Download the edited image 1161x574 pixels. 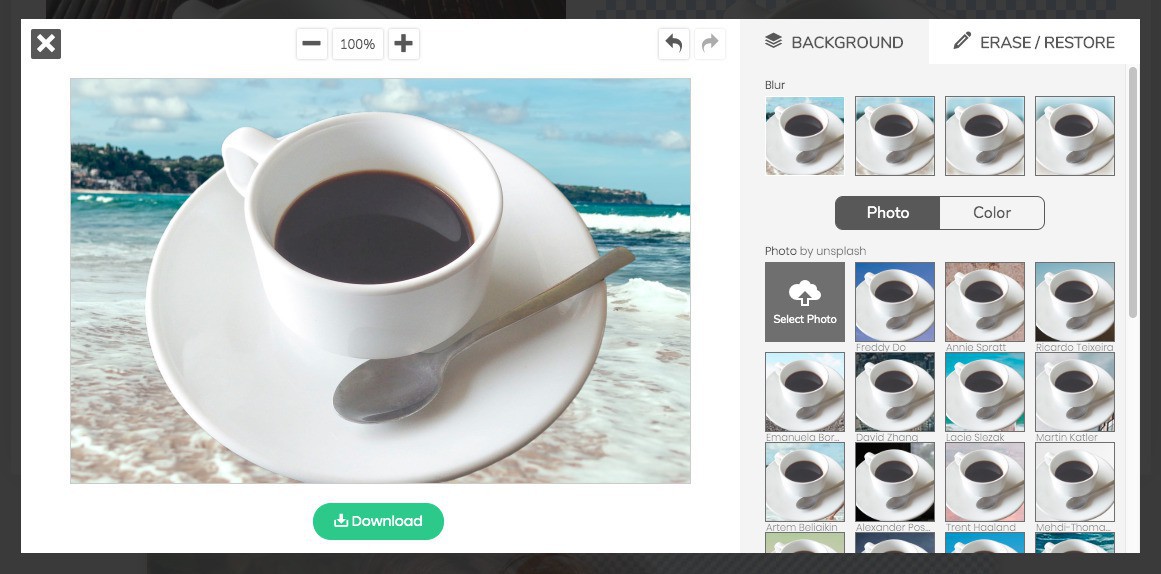click(378, 521)
